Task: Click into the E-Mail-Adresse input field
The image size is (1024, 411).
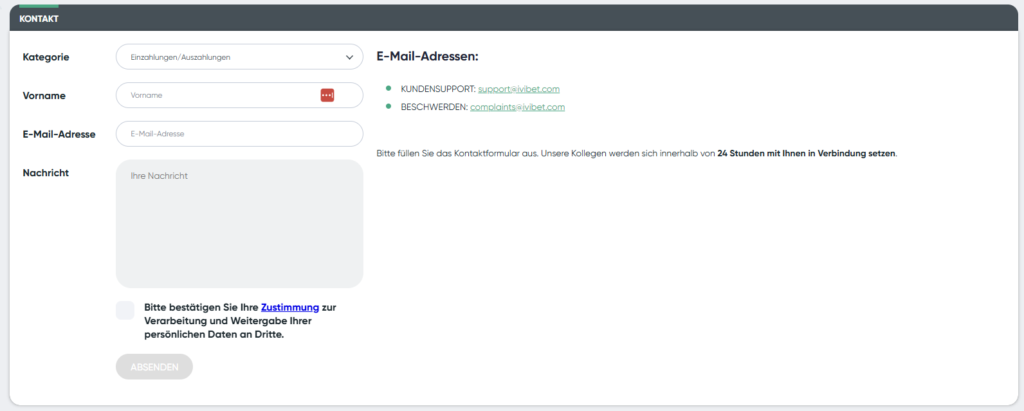Action: click(x=239, y=134)
